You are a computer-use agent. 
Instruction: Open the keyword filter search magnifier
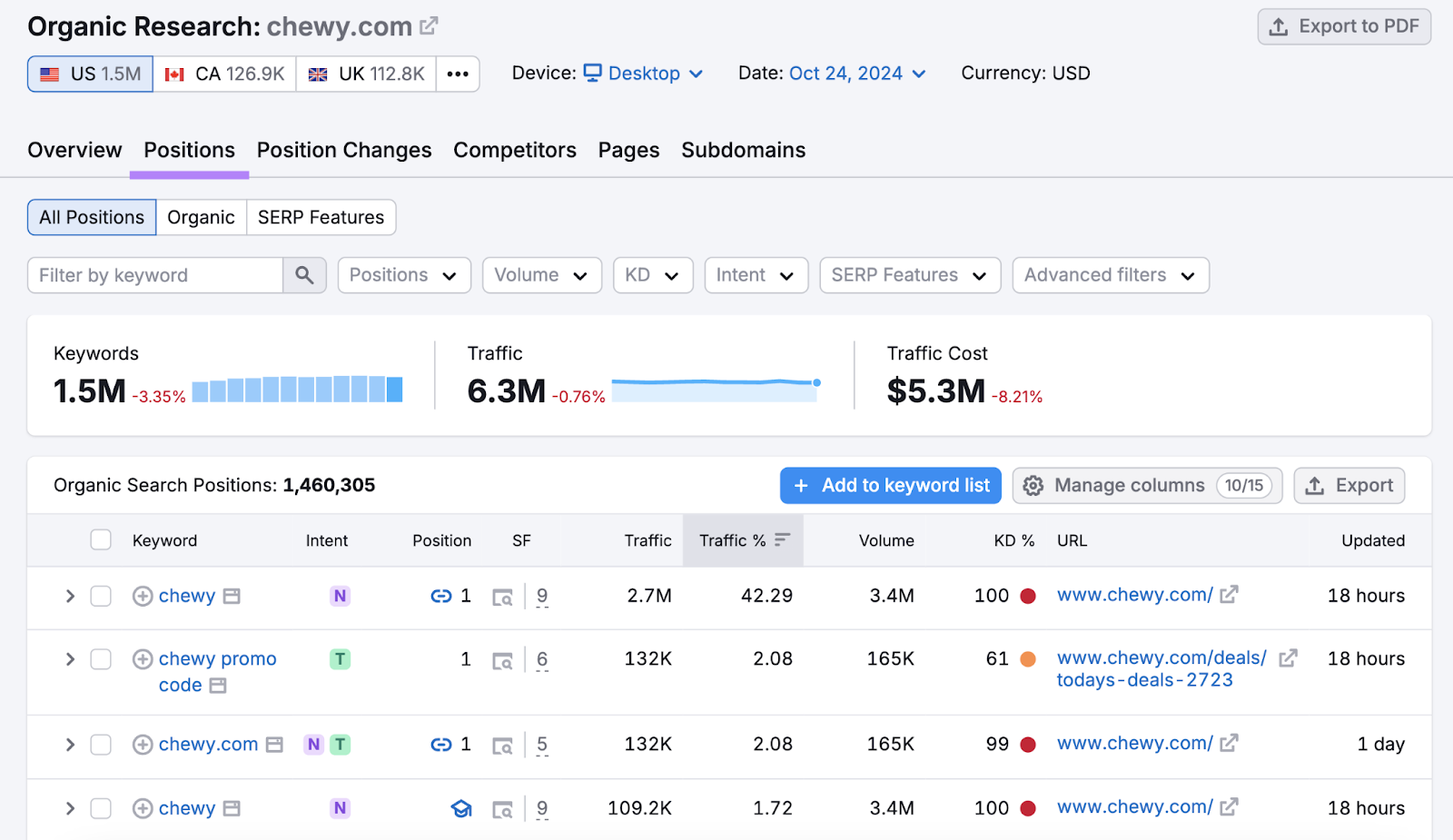point(304,274)
